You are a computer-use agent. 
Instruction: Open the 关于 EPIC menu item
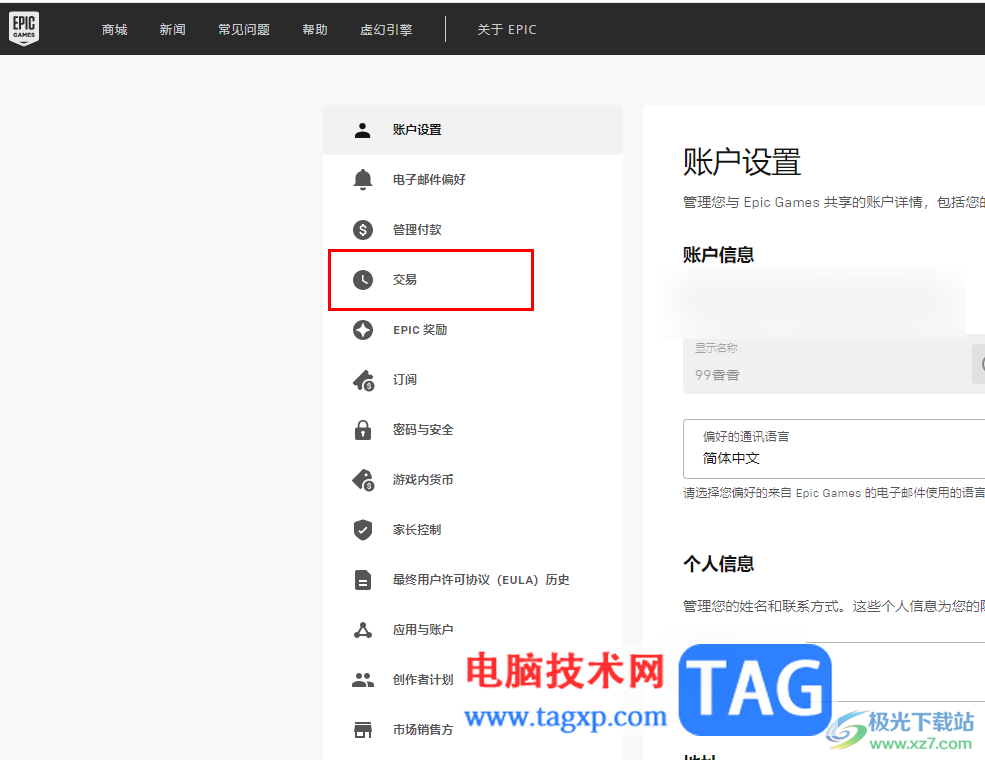coord(506,30)
